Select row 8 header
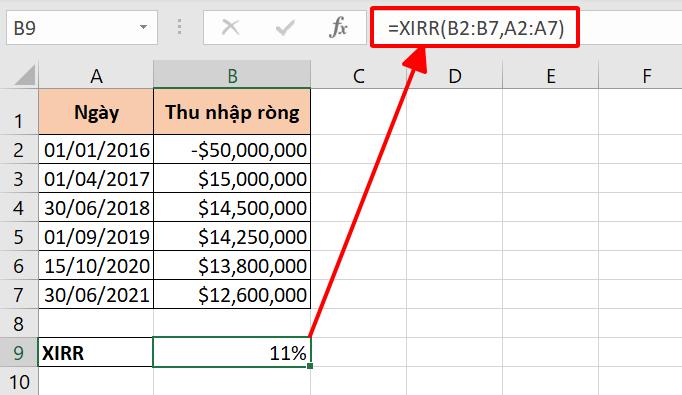The image size is (682, 395). pyautogui.click(x=19, y=323)
